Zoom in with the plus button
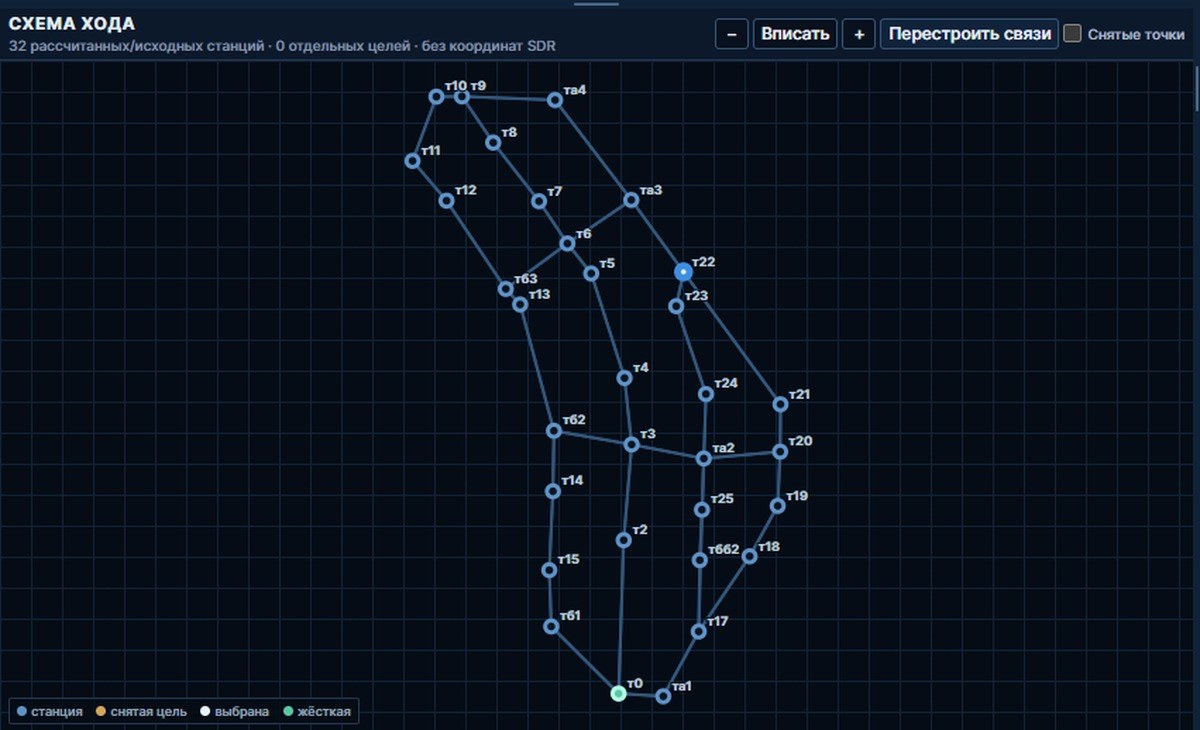1200x730 pixels. point(858,34)
